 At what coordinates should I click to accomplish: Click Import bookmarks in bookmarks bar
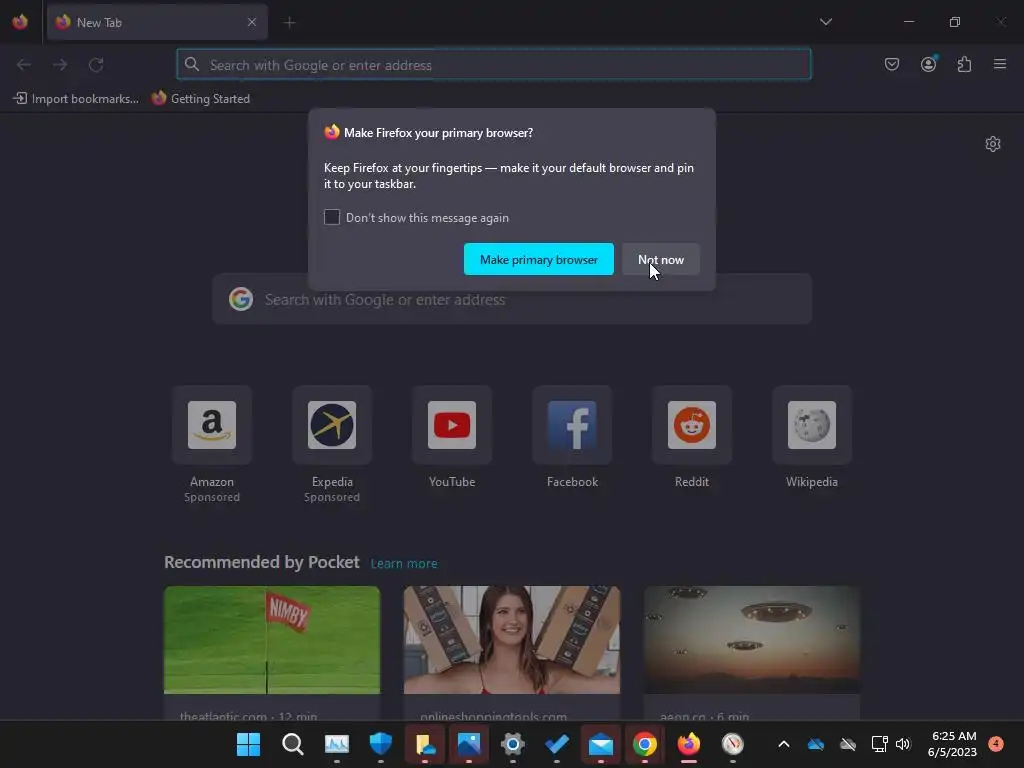[76, 99]
